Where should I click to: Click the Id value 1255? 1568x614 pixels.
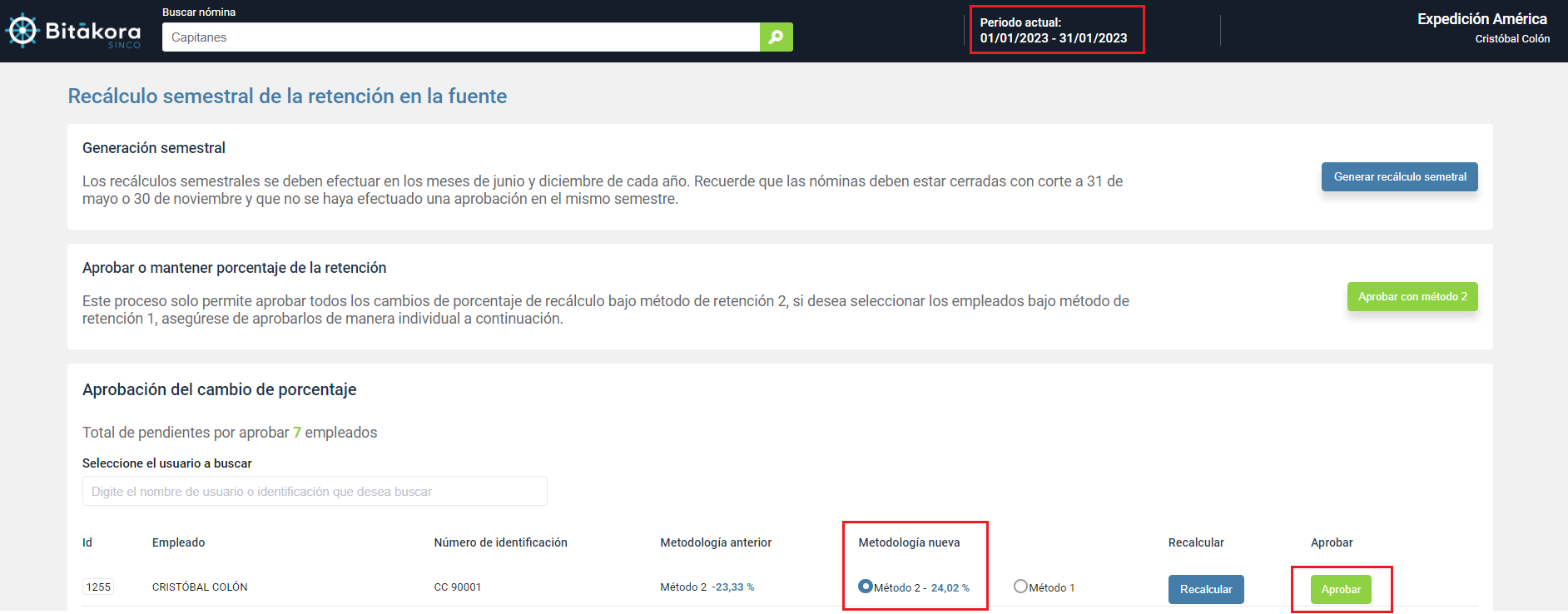pos(98,587)
